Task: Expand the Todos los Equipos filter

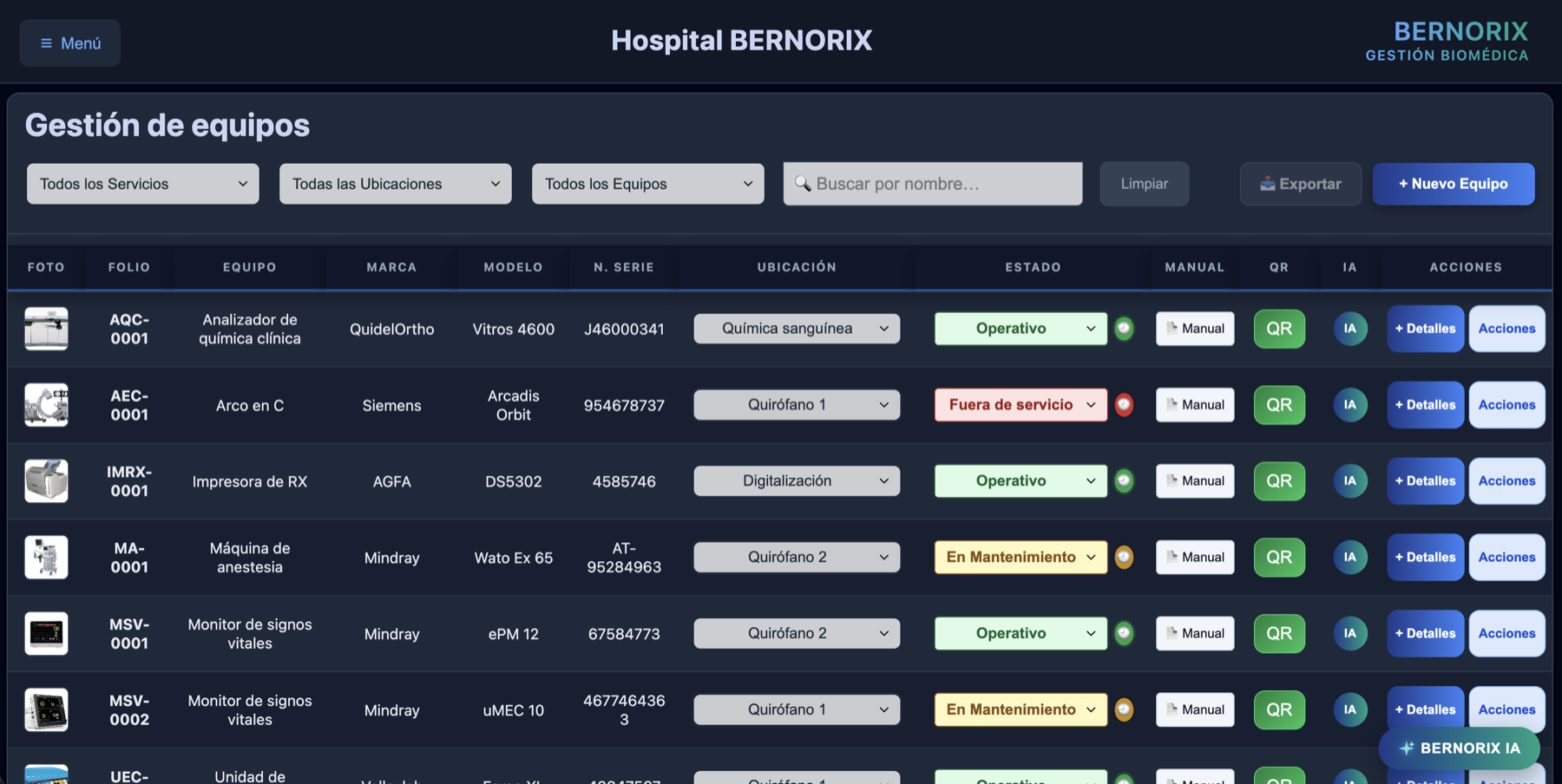Action: (648, 184)
